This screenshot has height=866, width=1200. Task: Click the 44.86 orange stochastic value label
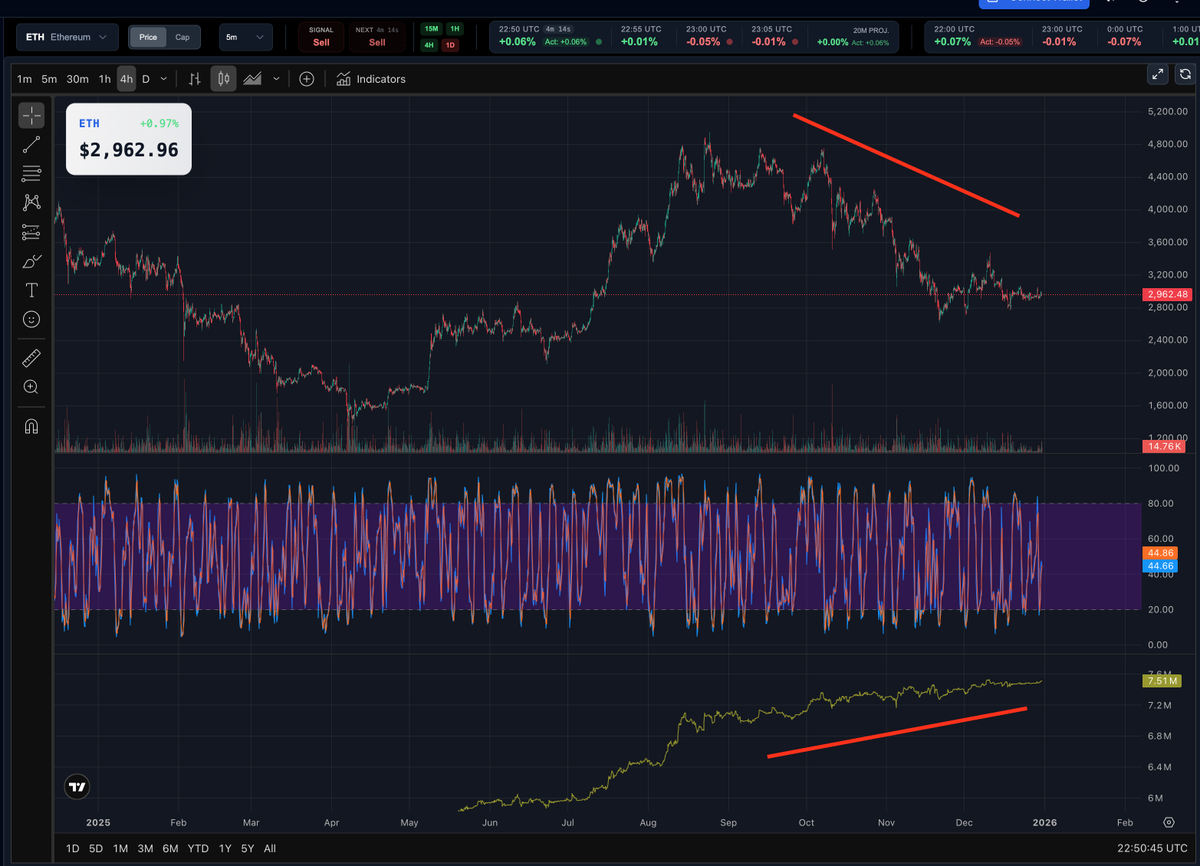tap(1160, 552)
